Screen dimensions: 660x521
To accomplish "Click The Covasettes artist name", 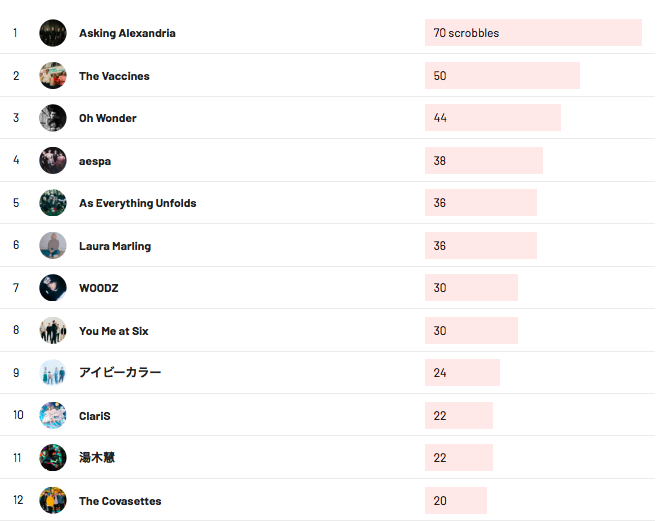I will 120,501.
